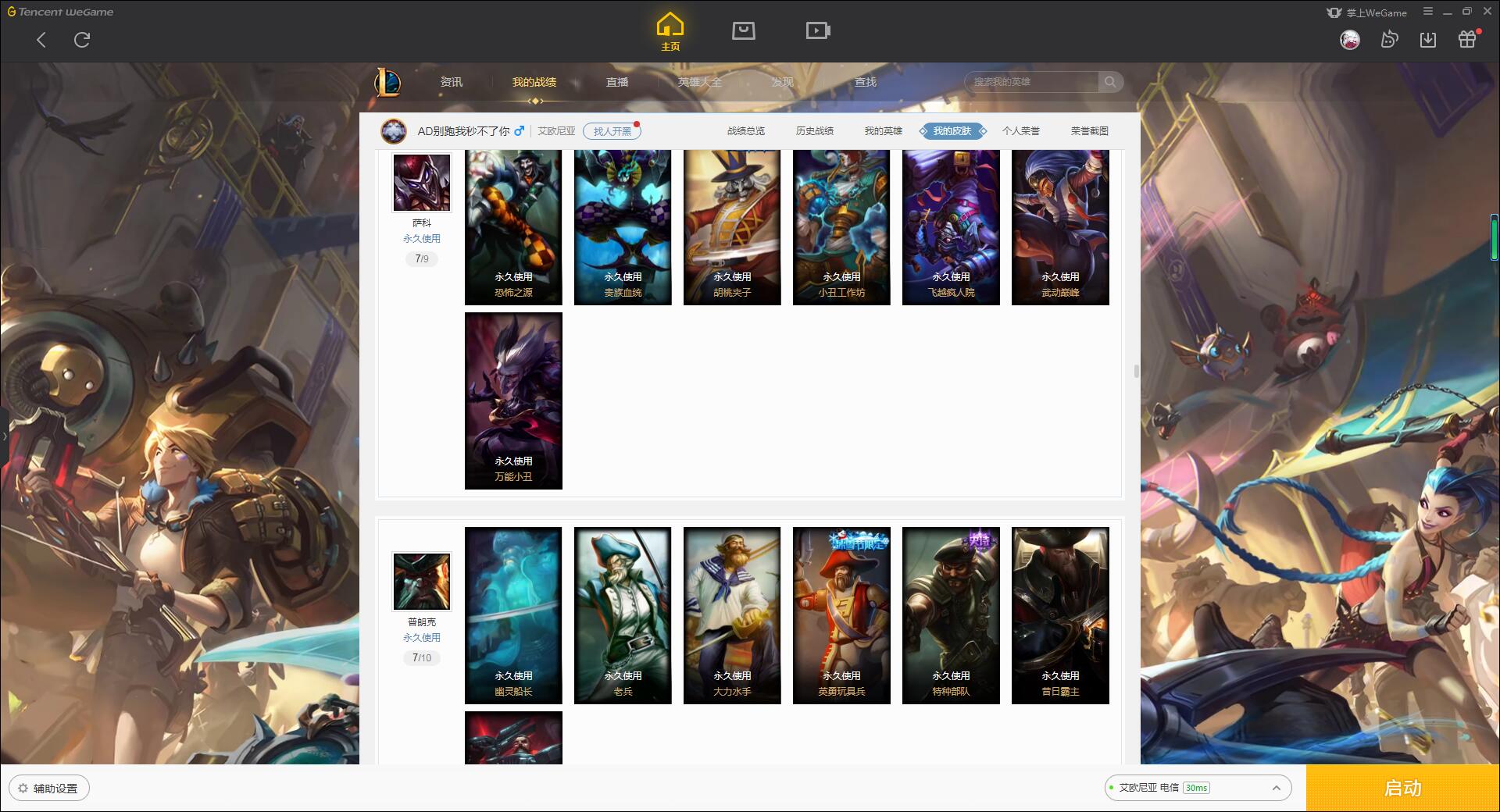Switch to the 个人荣誉 tab

pos(1021,131)
